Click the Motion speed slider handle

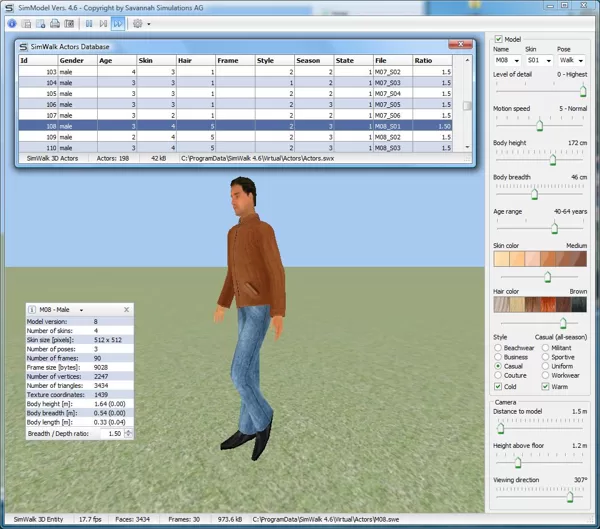point(540,125)
